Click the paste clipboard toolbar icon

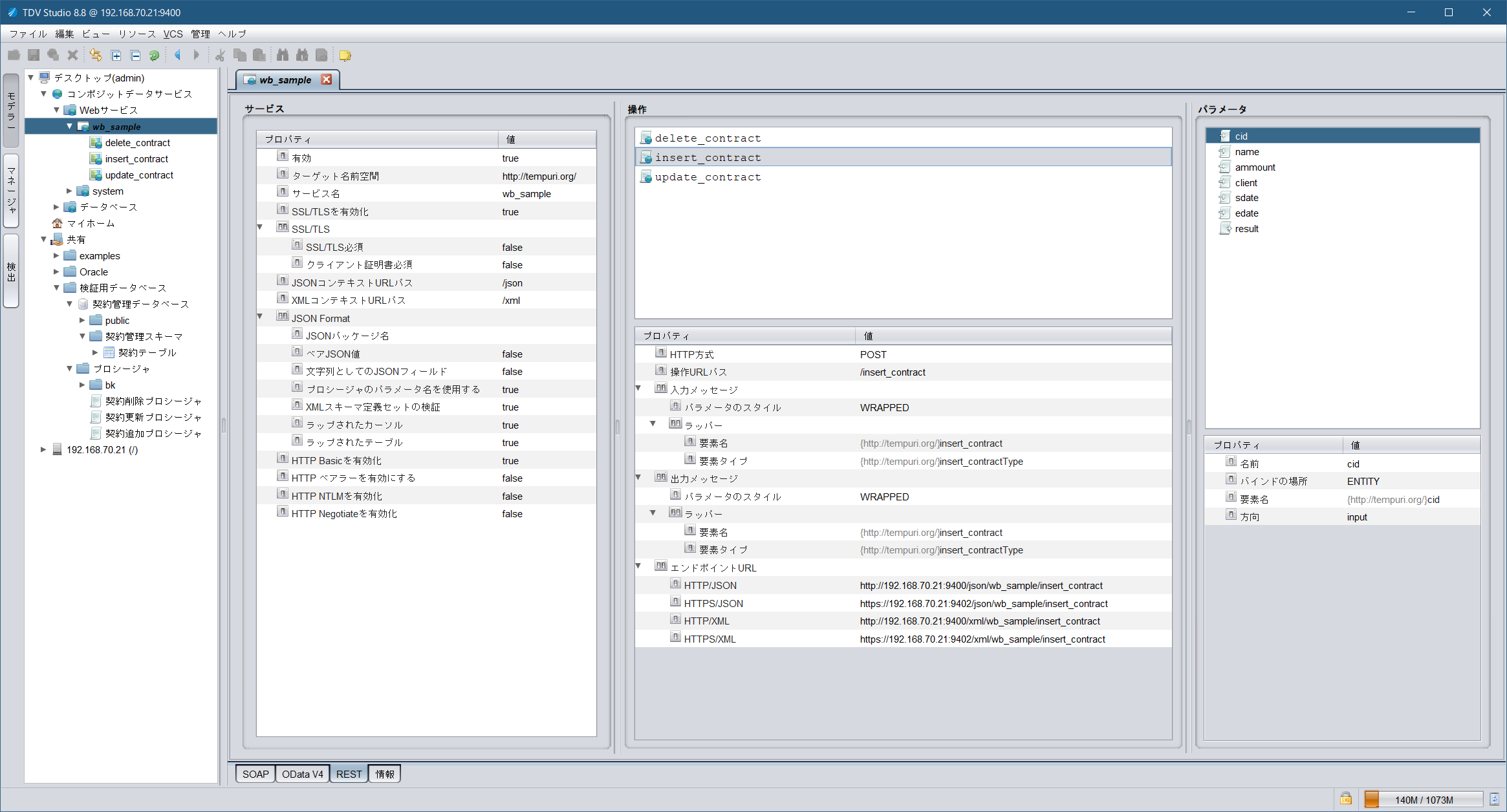click(x=259, y=56)
